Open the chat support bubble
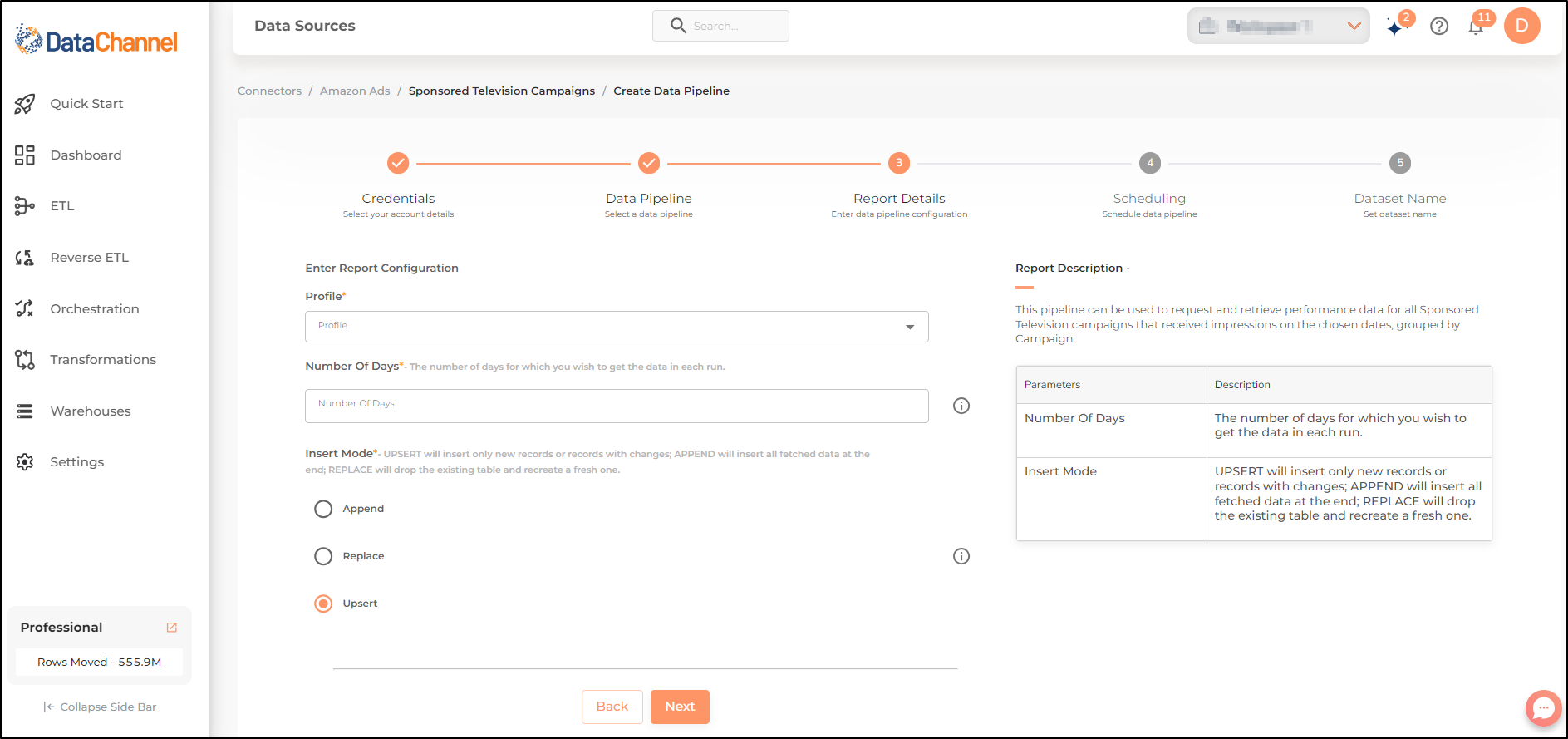The image size is (1568, 739). pyautogui.click(x=1543, y=708)
